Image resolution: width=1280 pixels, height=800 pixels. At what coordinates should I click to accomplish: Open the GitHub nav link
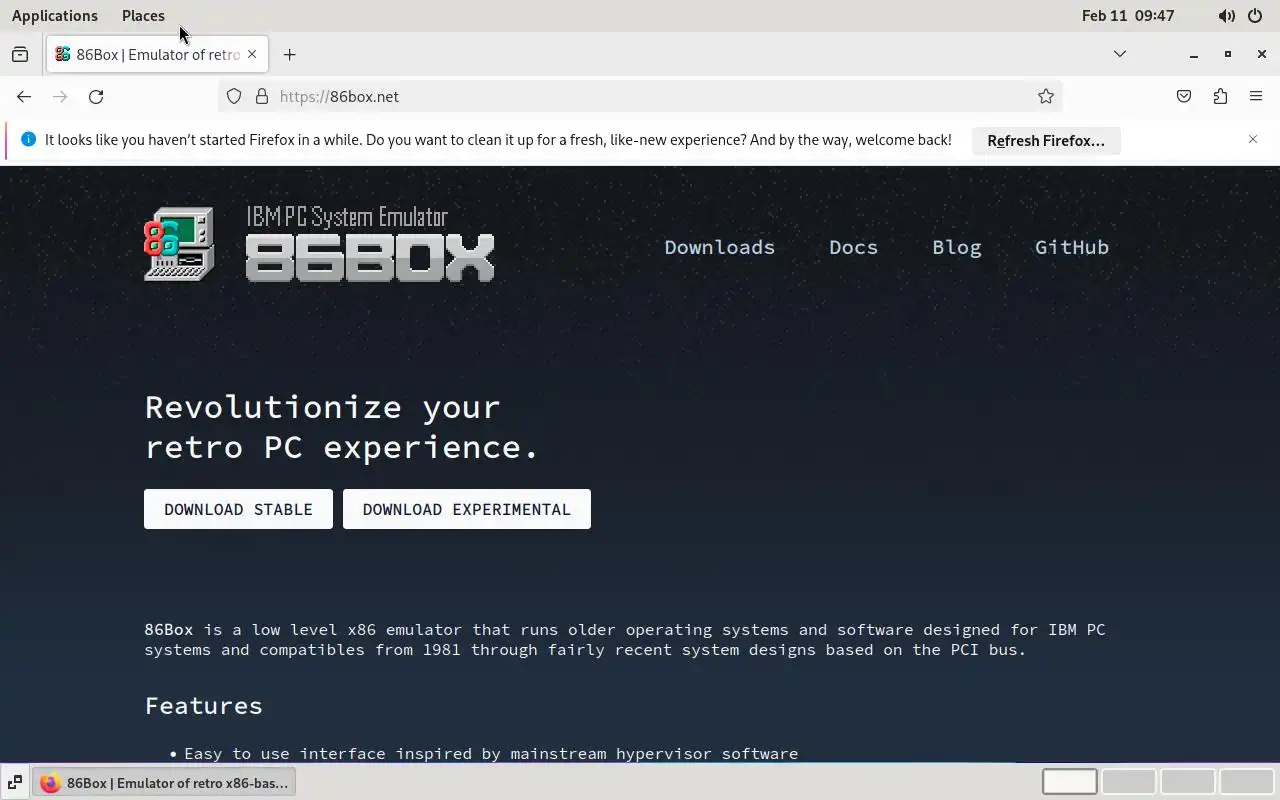1072,247
